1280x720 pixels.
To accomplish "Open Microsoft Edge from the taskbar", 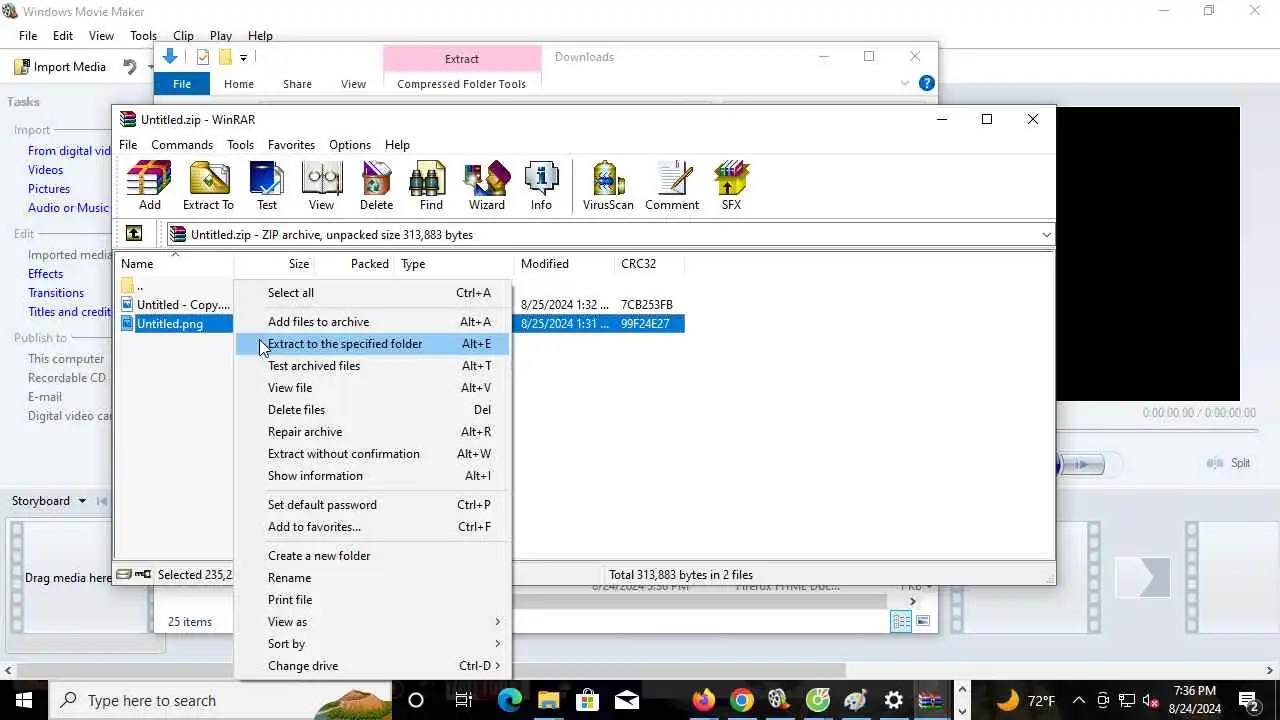I will 510,700.
